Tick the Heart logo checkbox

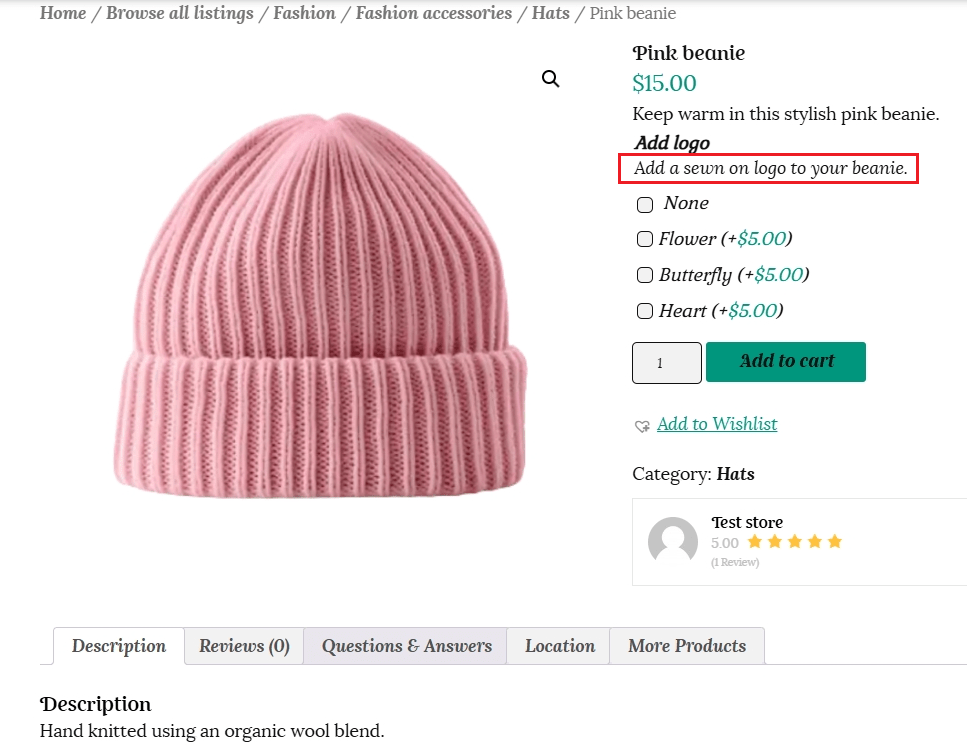[x=645, y=311]
